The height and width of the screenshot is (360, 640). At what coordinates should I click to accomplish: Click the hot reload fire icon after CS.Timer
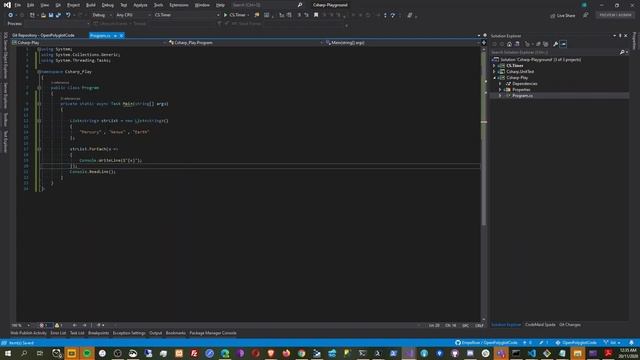(257, 15)
